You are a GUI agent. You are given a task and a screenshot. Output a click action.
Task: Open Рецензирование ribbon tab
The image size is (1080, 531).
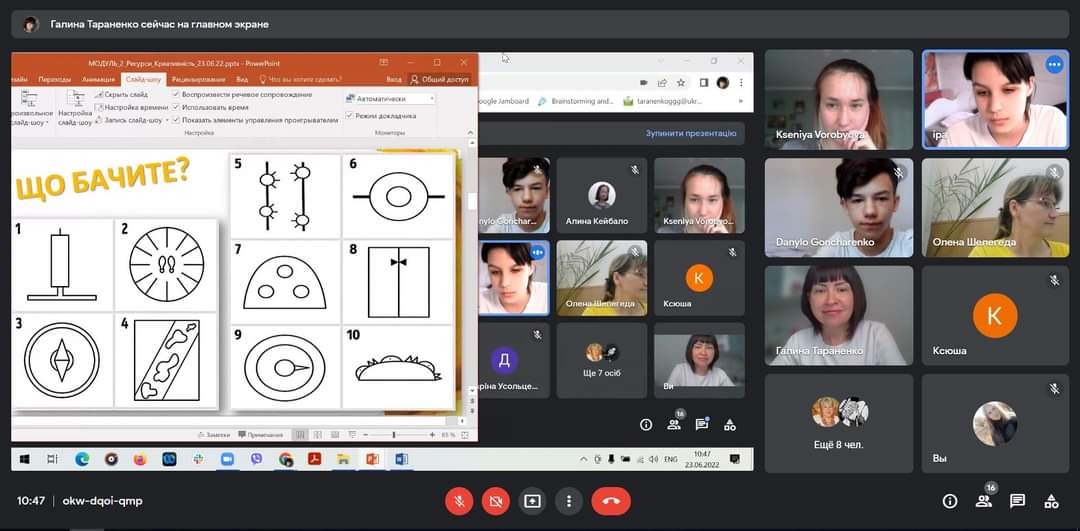click(x=196, y=79)
